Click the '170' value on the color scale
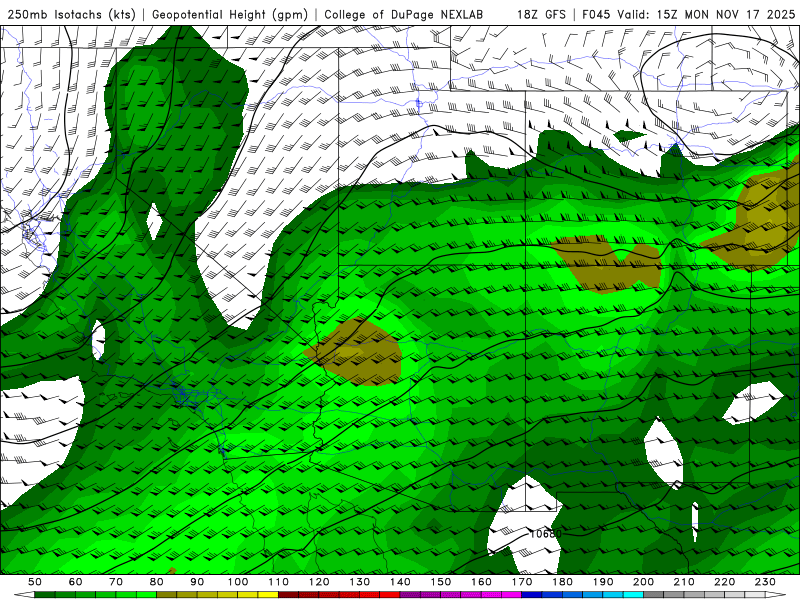Screen dimensions: 800x600 coord(522,582)
